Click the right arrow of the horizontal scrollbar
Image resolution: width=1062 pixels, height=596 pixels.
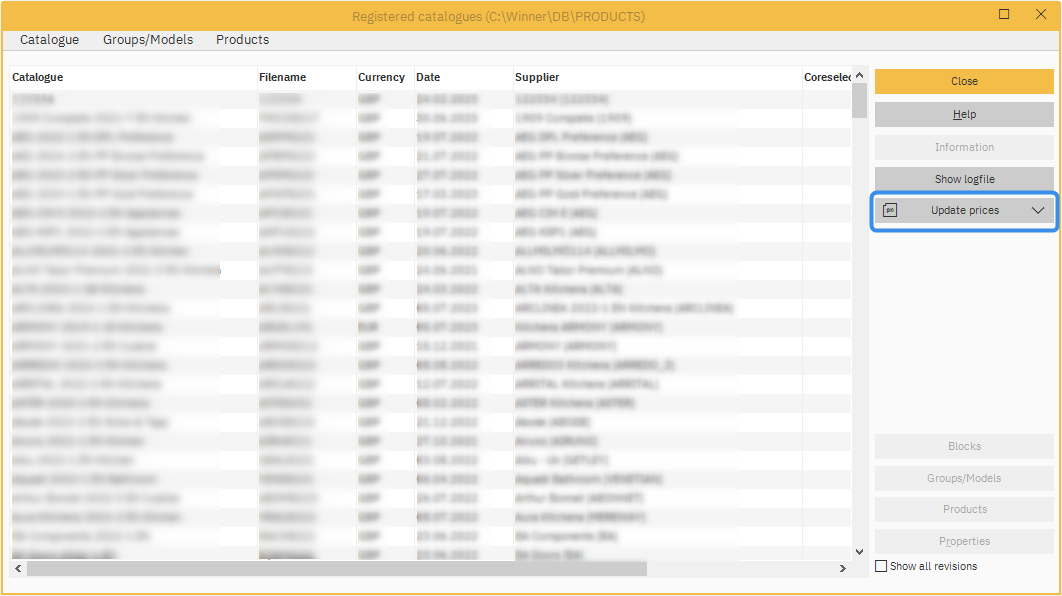(x=843, y=568)
